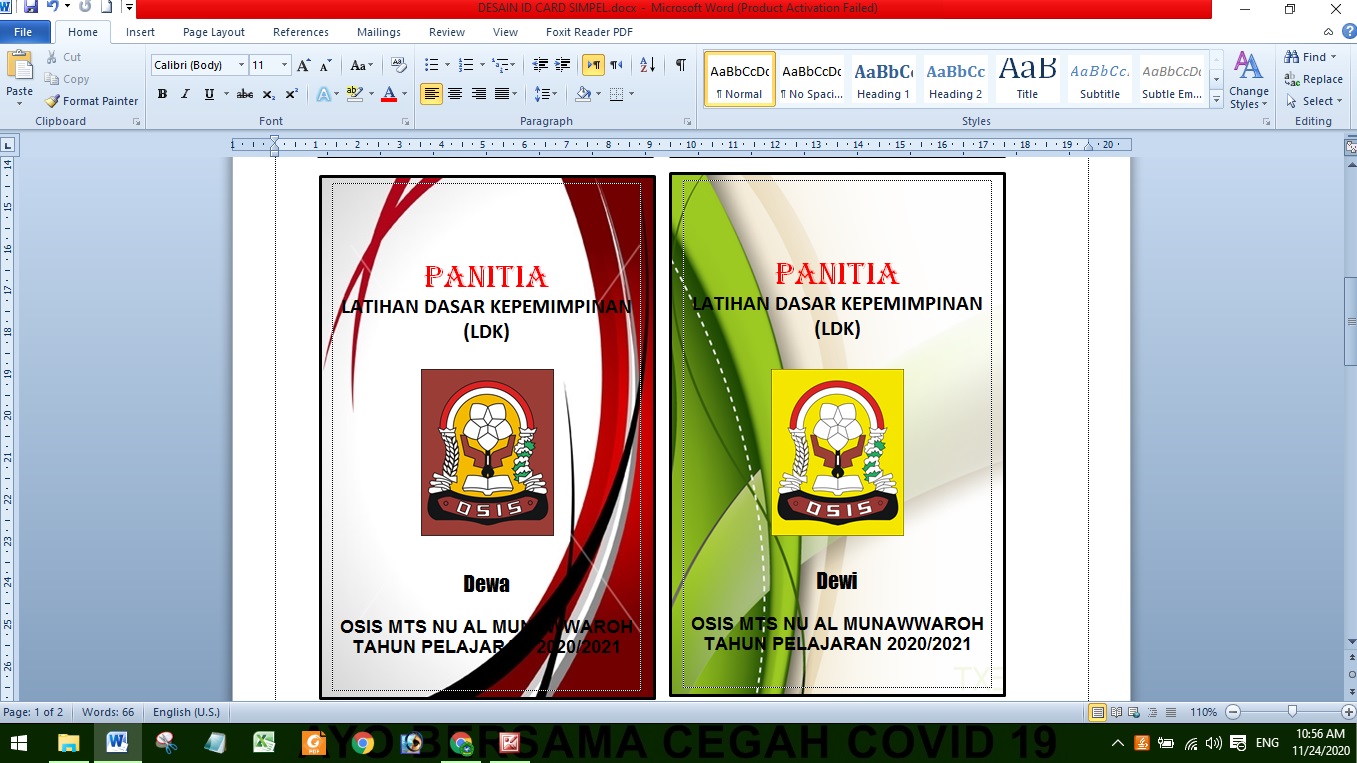Switch to the Page Layout tab
This screenshot has width=1357, height=763.
click(x=214, y=32)
